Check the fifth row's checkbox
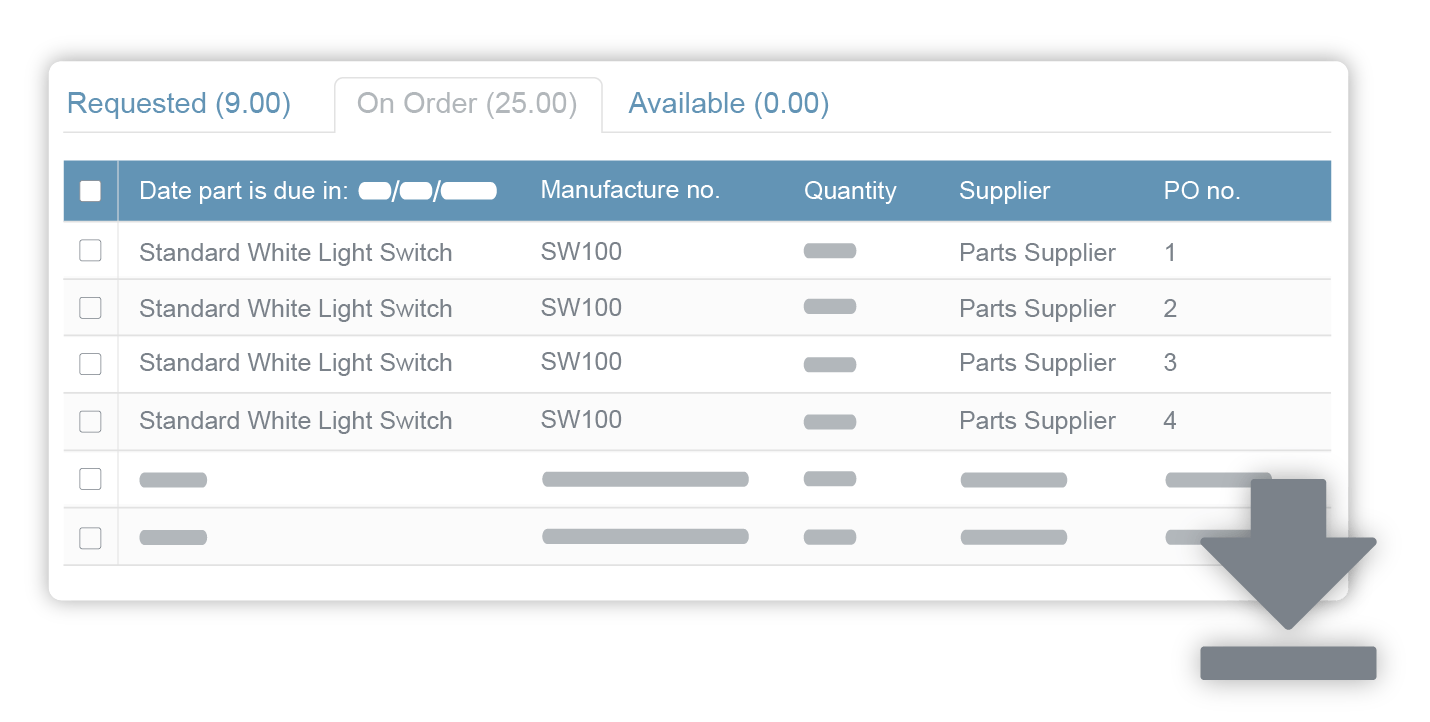1430x722 pixels. [x=90, y=479]
